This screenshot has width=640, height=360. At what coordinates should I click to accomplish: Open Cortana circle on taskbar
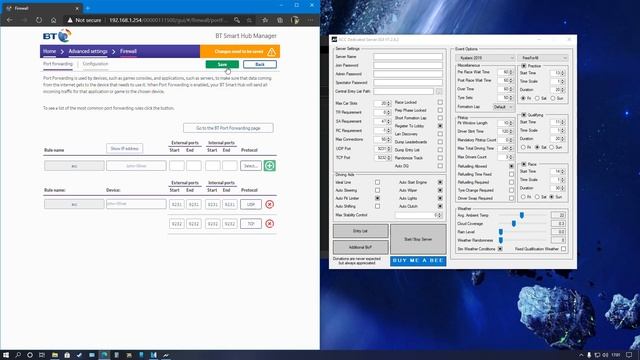click(30, 355)
